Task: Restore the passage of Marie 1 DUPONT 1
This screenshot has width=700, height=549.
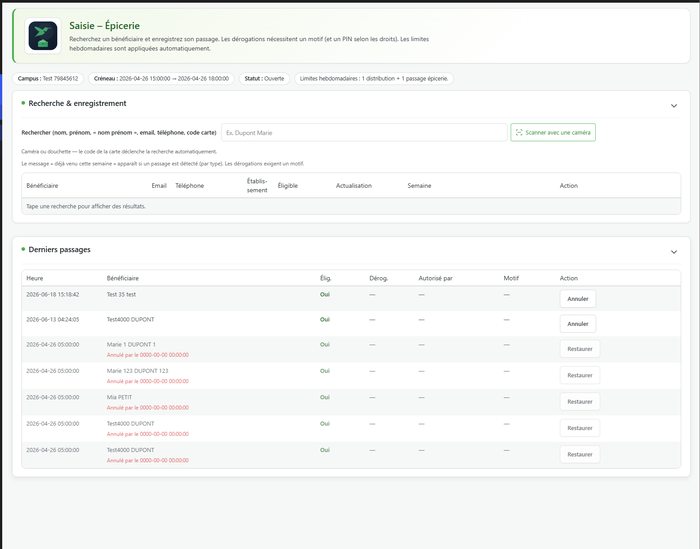Action: 579,349
